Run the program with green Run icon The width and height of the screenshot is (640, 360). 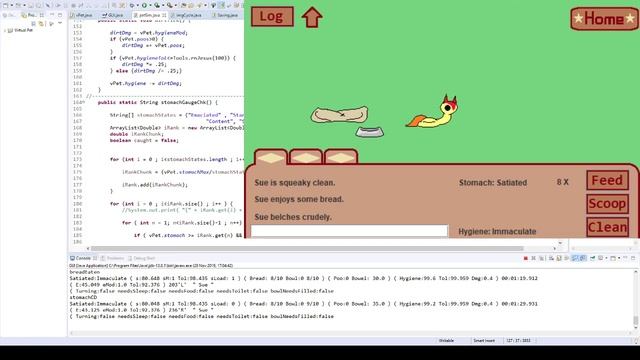144,5
